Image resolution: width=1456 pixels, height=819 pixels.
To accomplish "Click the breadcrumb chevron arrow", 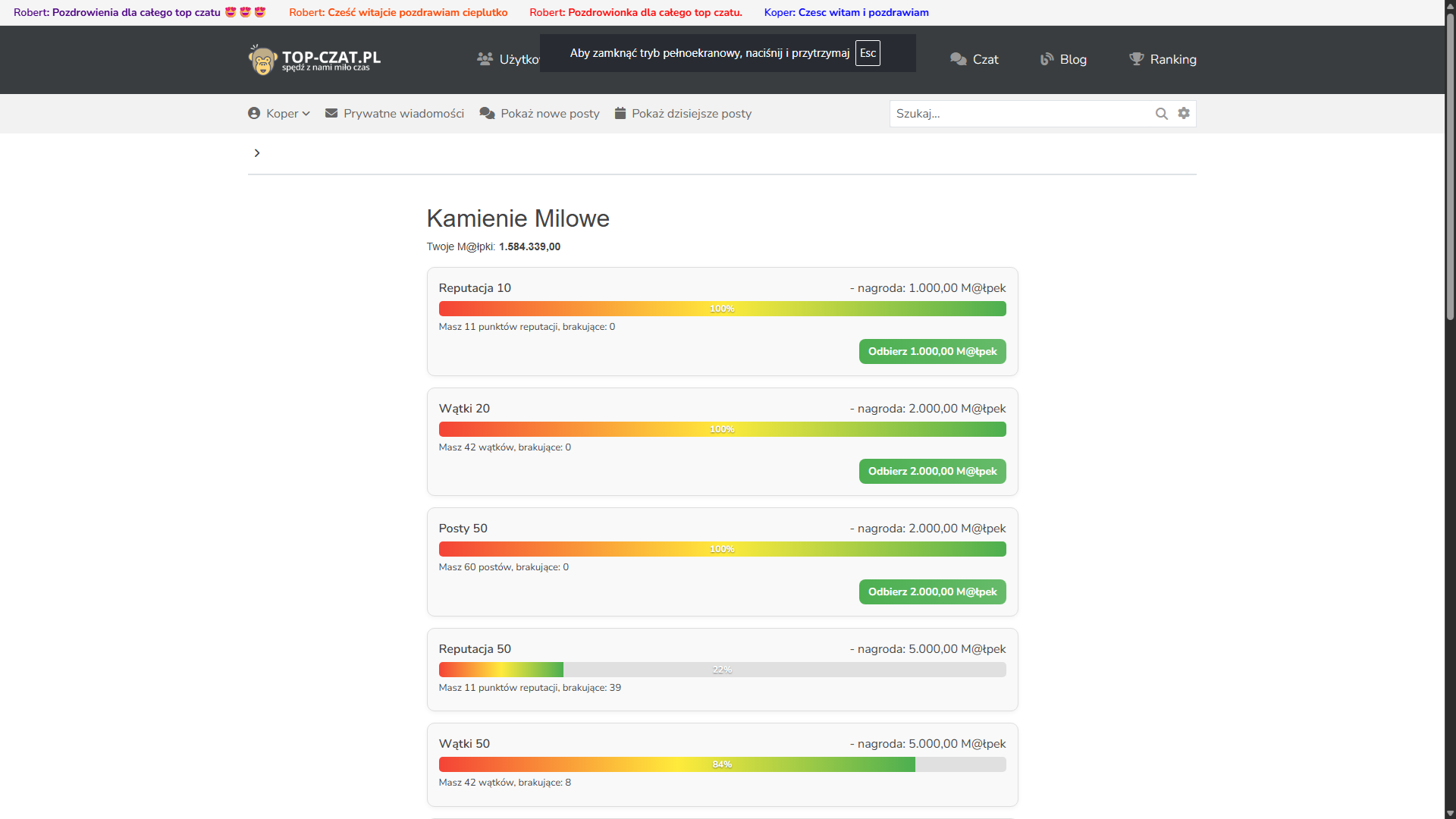I will pos(257,153).
